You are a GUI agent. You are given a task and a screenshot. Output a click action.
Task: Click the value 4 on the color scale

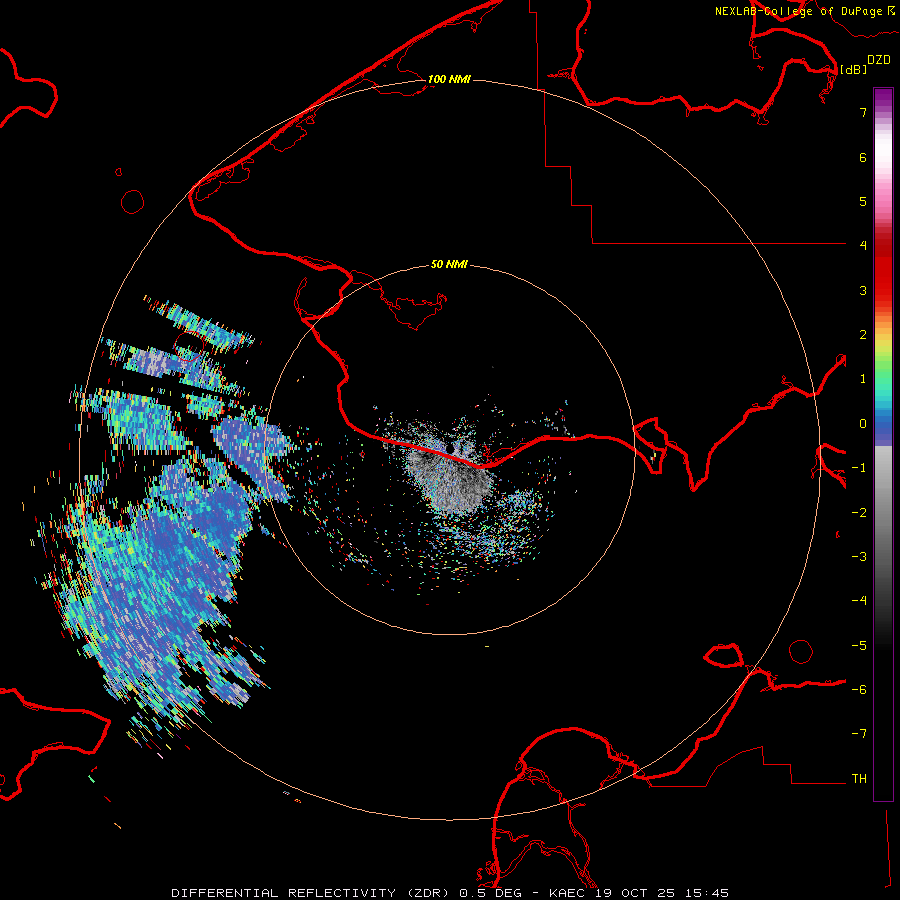pyautogui.click(x=863, y=245)
